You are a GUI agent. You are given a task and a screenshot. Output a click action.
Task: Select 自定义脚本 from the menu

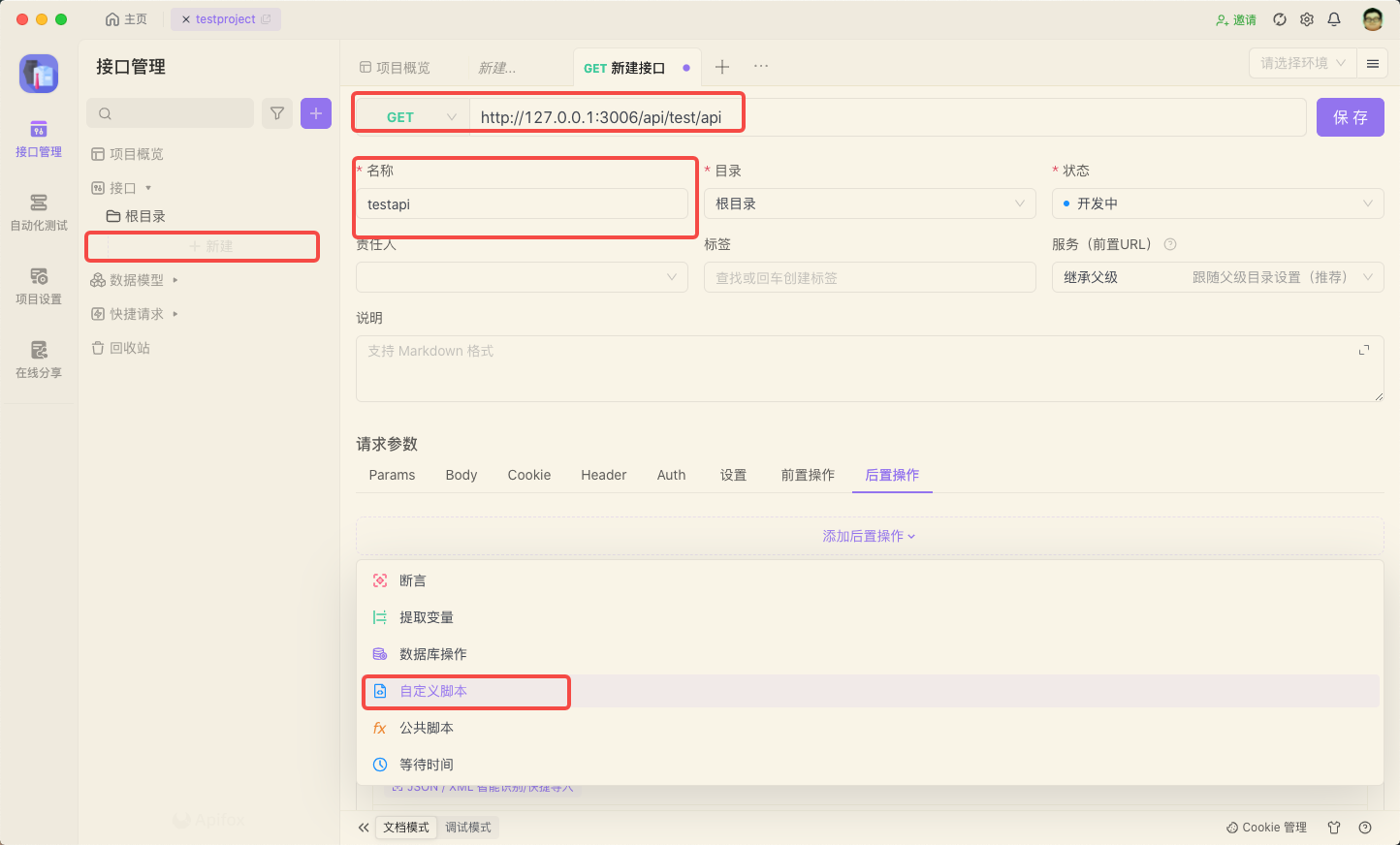click(433, 691)
